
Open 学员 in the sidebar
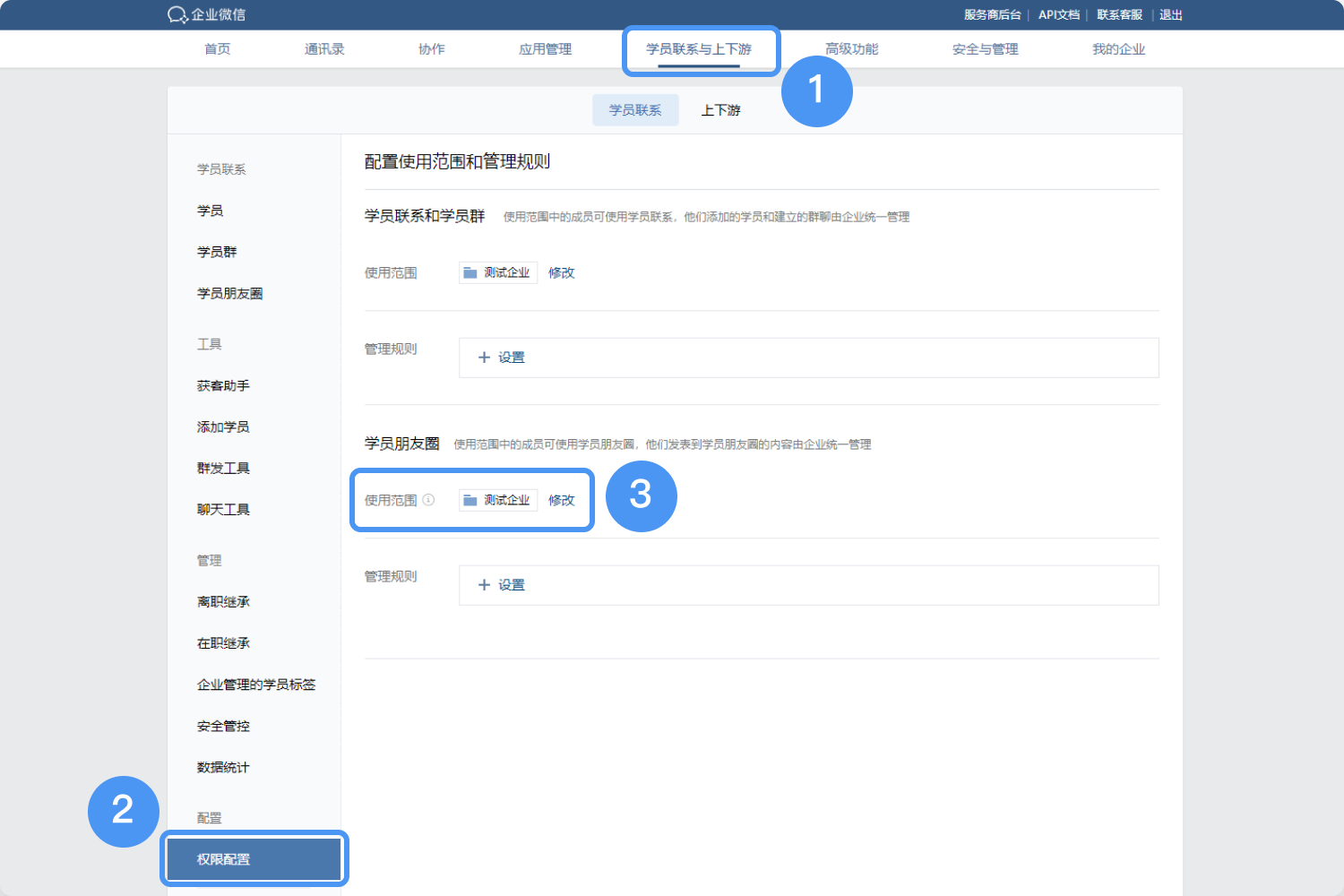(x=211, y=211)
